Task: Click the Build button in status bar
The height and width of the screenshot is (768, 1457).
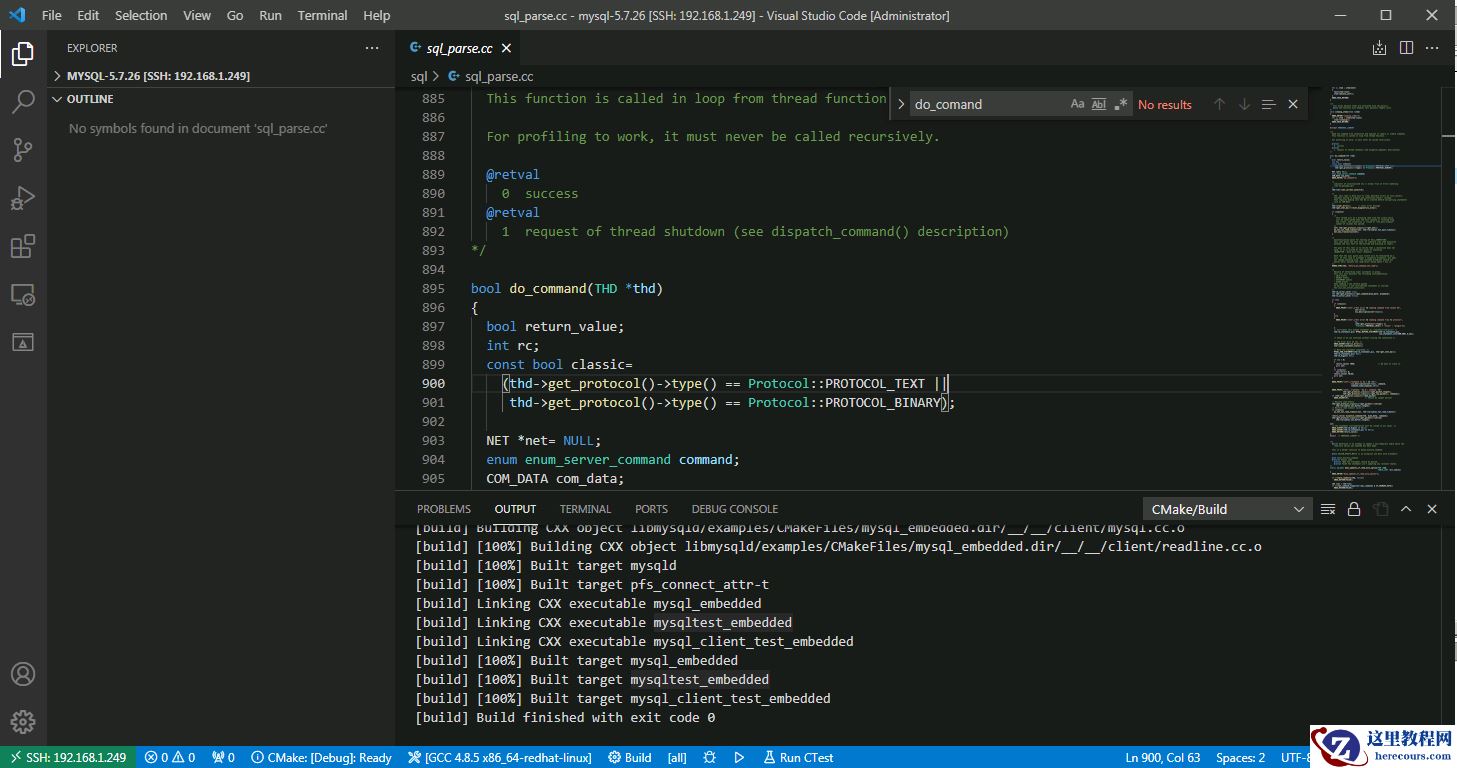Action: tap(629, 757)
